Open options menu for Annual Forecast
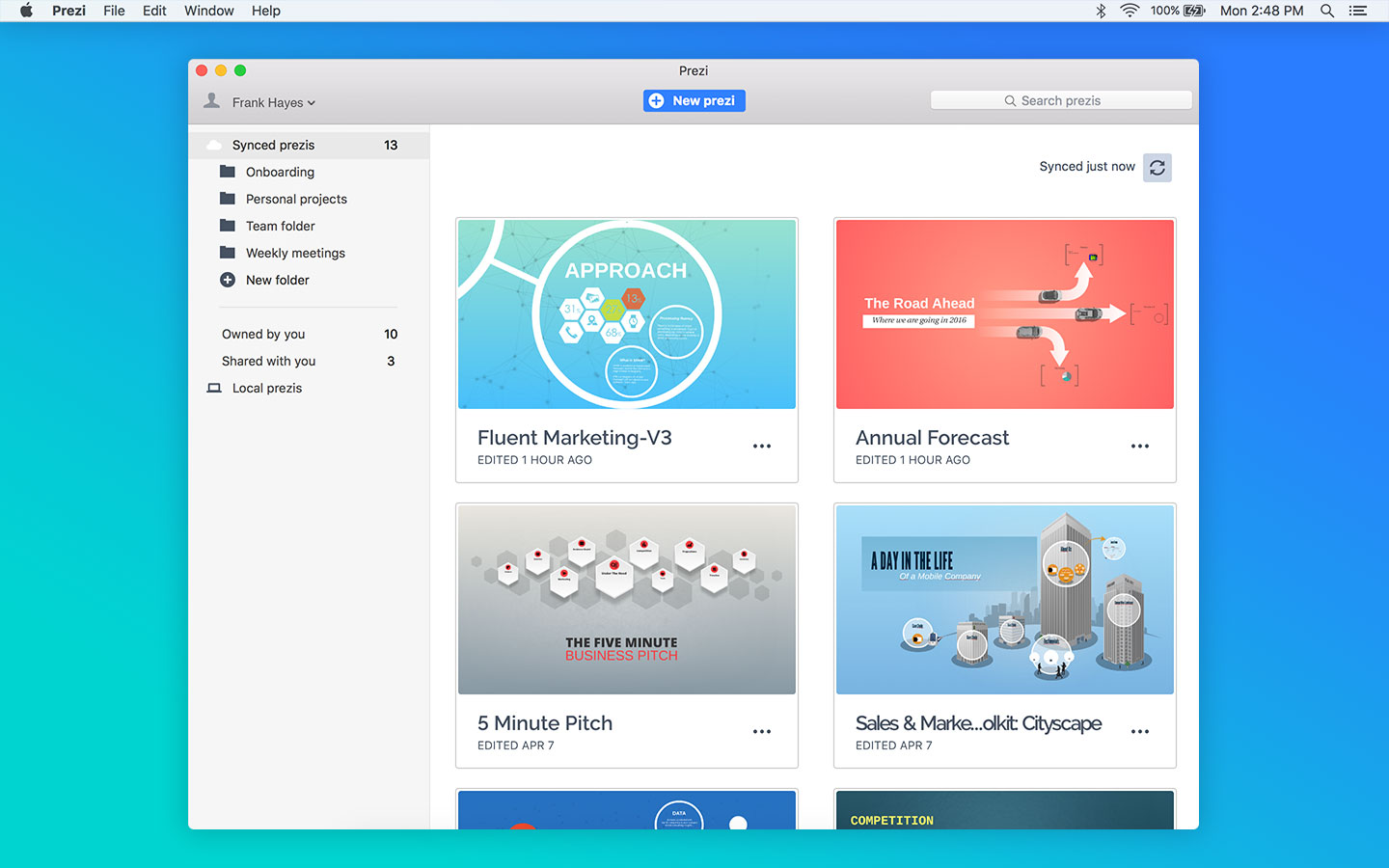Screen dimensions: 1389x868 pyautogui.click(x=1139, y=446)
